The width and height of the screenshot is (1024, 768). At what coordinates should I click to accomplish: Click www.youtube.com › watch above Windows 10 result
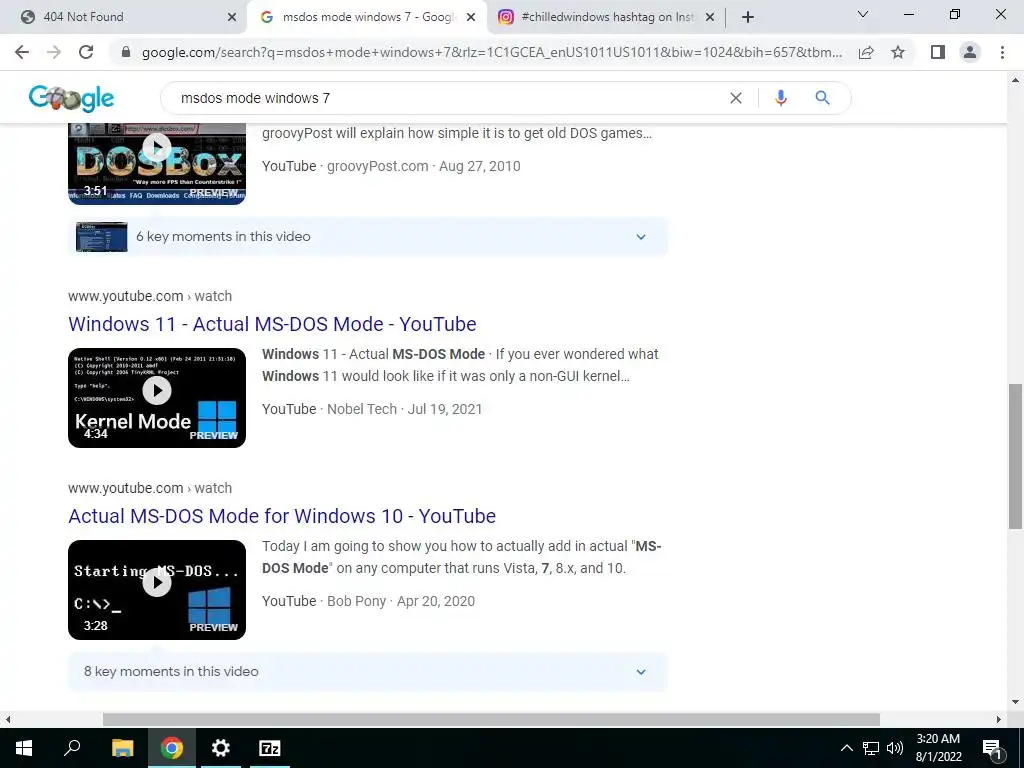coord(150,488)
